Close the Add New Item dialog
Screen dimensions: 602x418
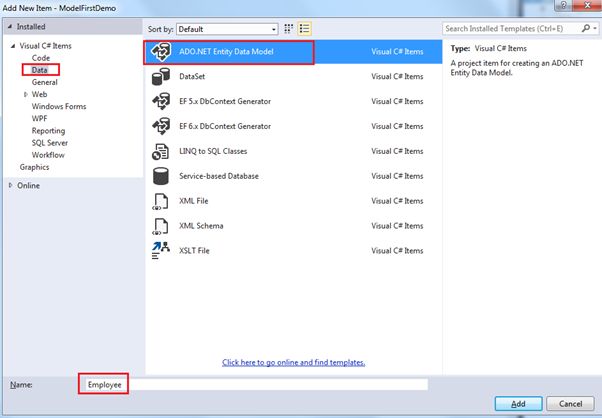point(587,5)
